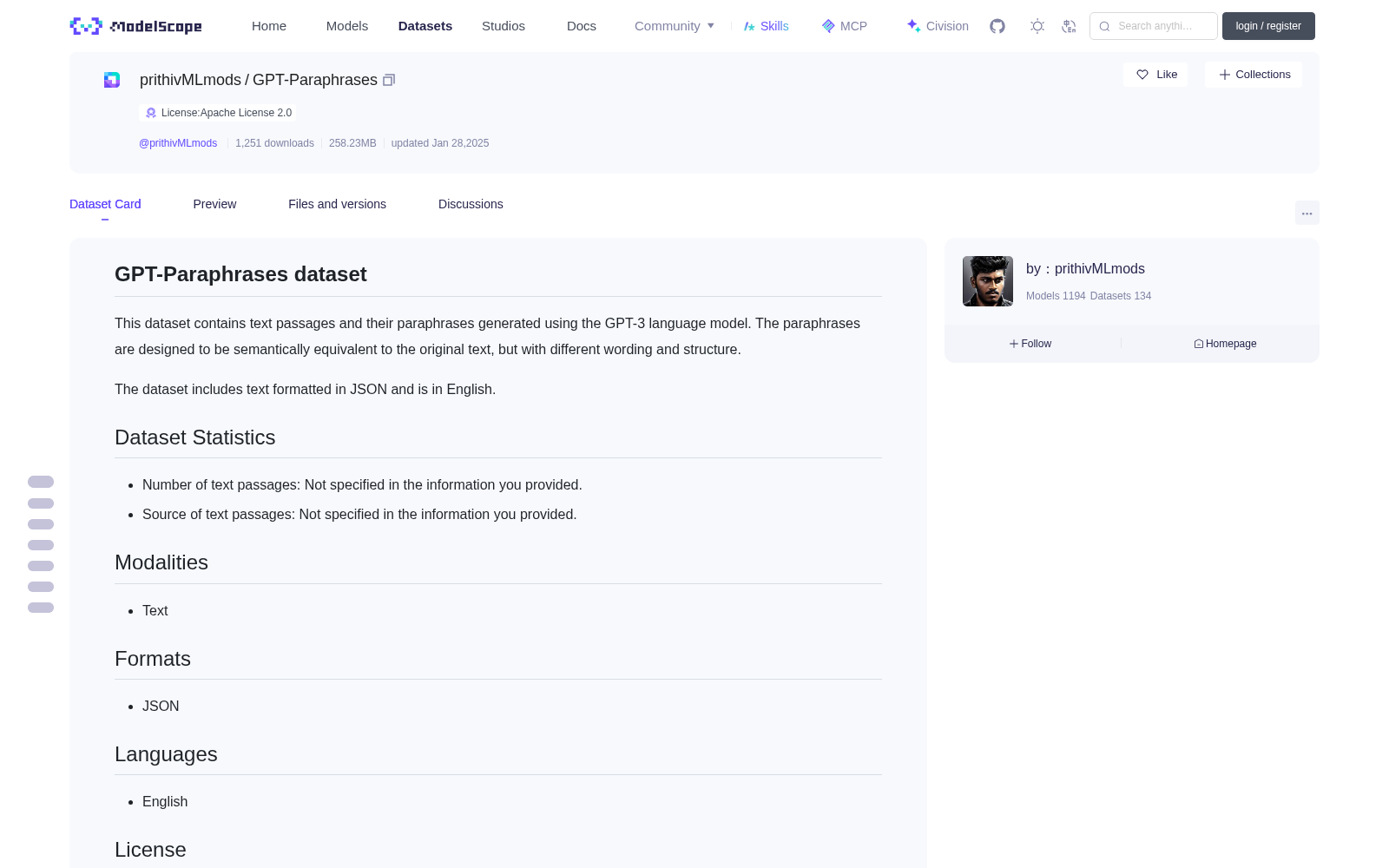Click the JSON list item
Image resolution: width=1389 pixels, height=868 pixels.
(161, 707)
